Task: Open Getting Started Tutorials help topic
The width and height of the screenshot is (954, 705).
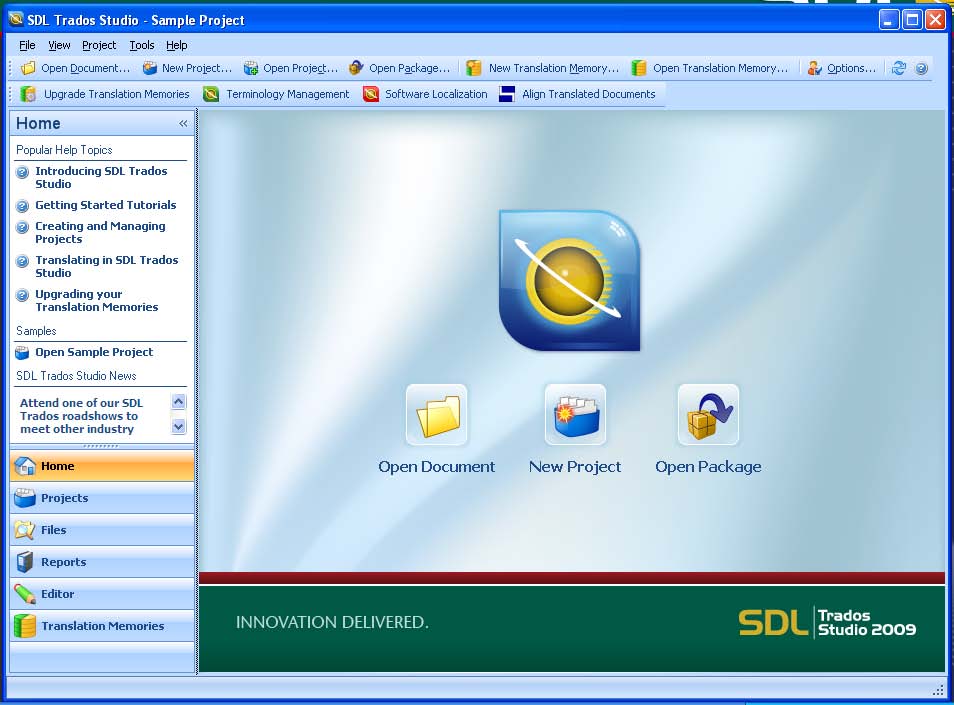Action: 105,205
